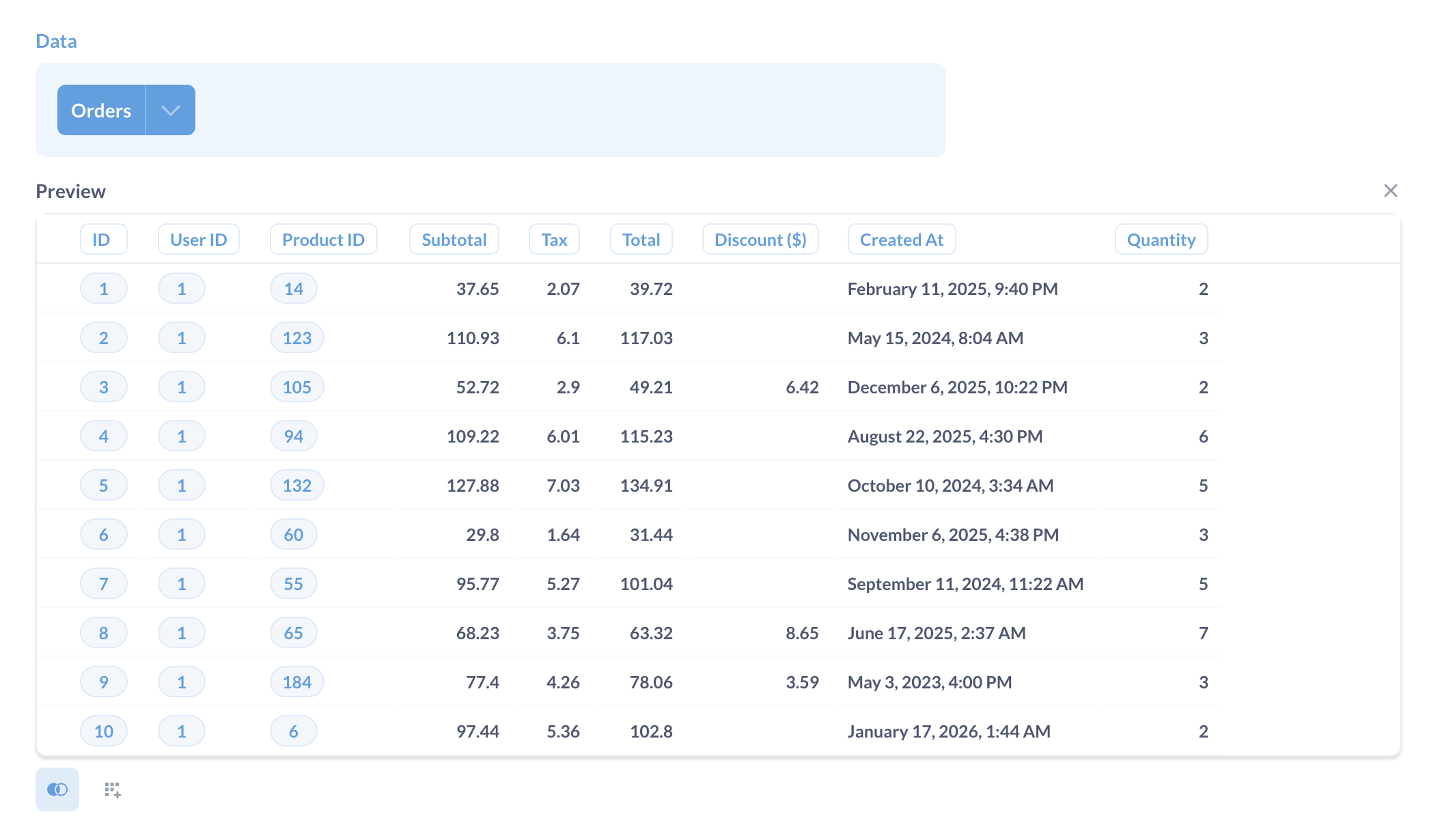Open the Orders table dropdown chevron
This screenshot has height=840, width=1440.
point(170,109)
